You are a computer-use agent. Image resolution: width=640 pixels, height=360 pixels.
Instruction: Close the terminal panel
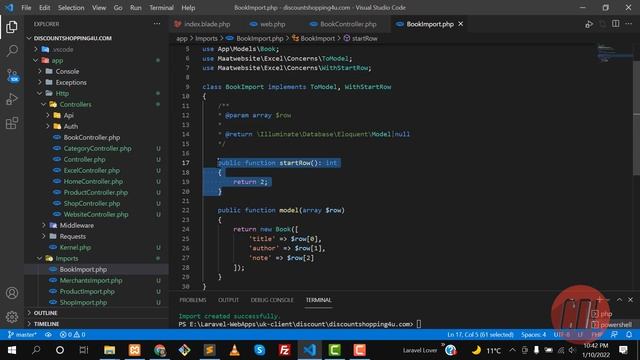631,300
